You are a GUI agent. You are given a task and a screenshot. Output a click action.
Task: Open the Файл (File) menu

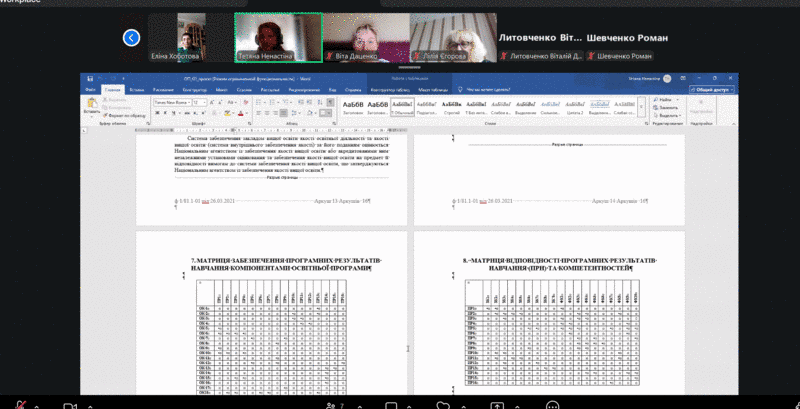click(91, 89)
